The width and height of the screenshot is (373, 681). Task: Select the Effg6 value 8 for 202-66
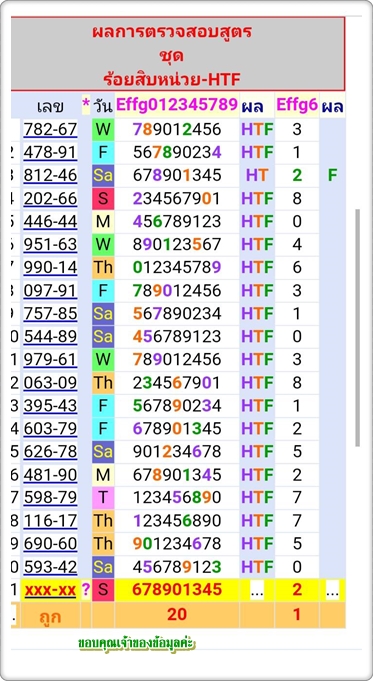pos(297,198)
